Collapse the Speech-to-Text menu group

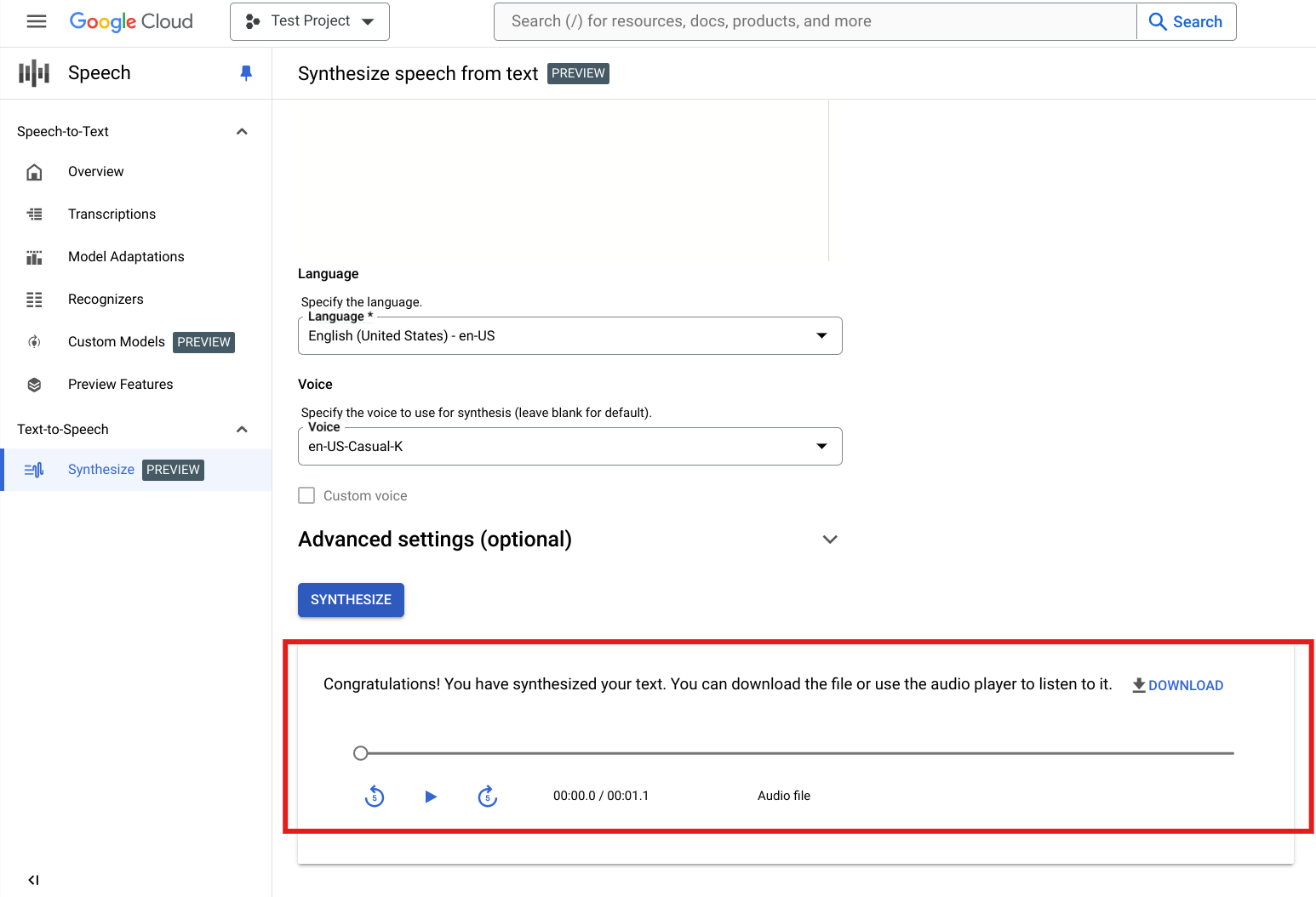click(x=242, y=132)
